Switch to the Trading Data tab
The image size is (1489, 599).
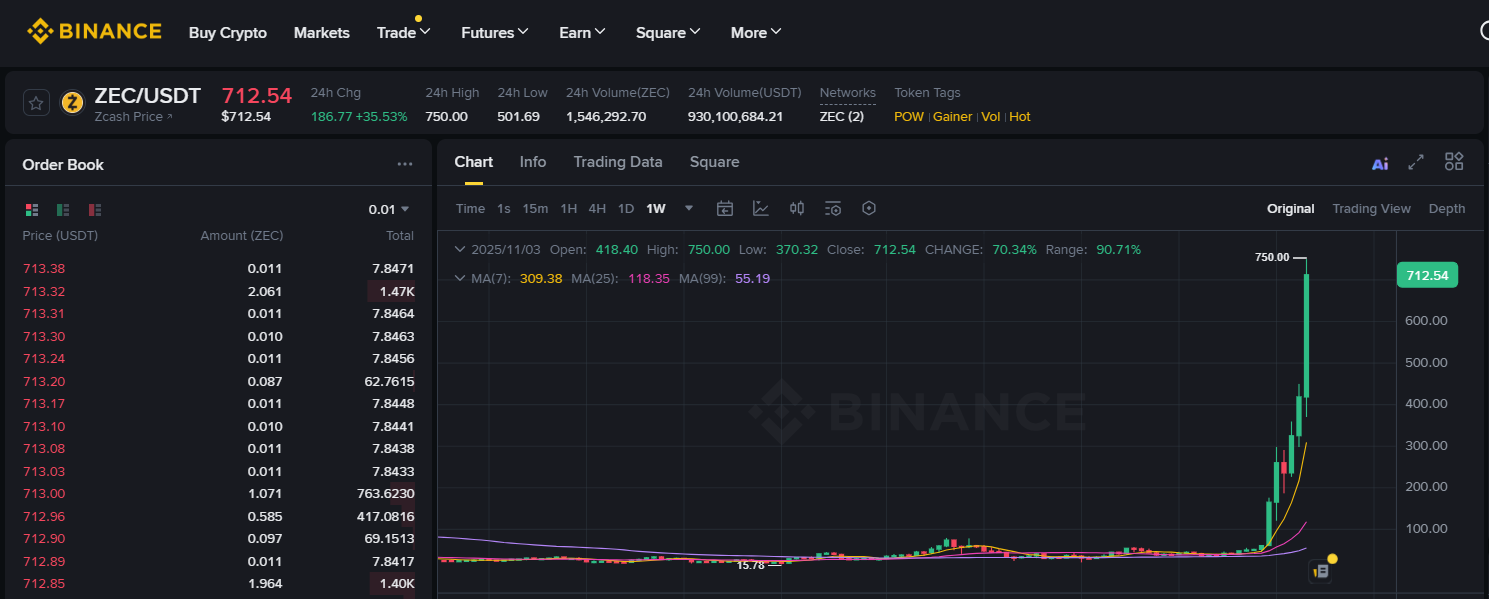[618, 161]
